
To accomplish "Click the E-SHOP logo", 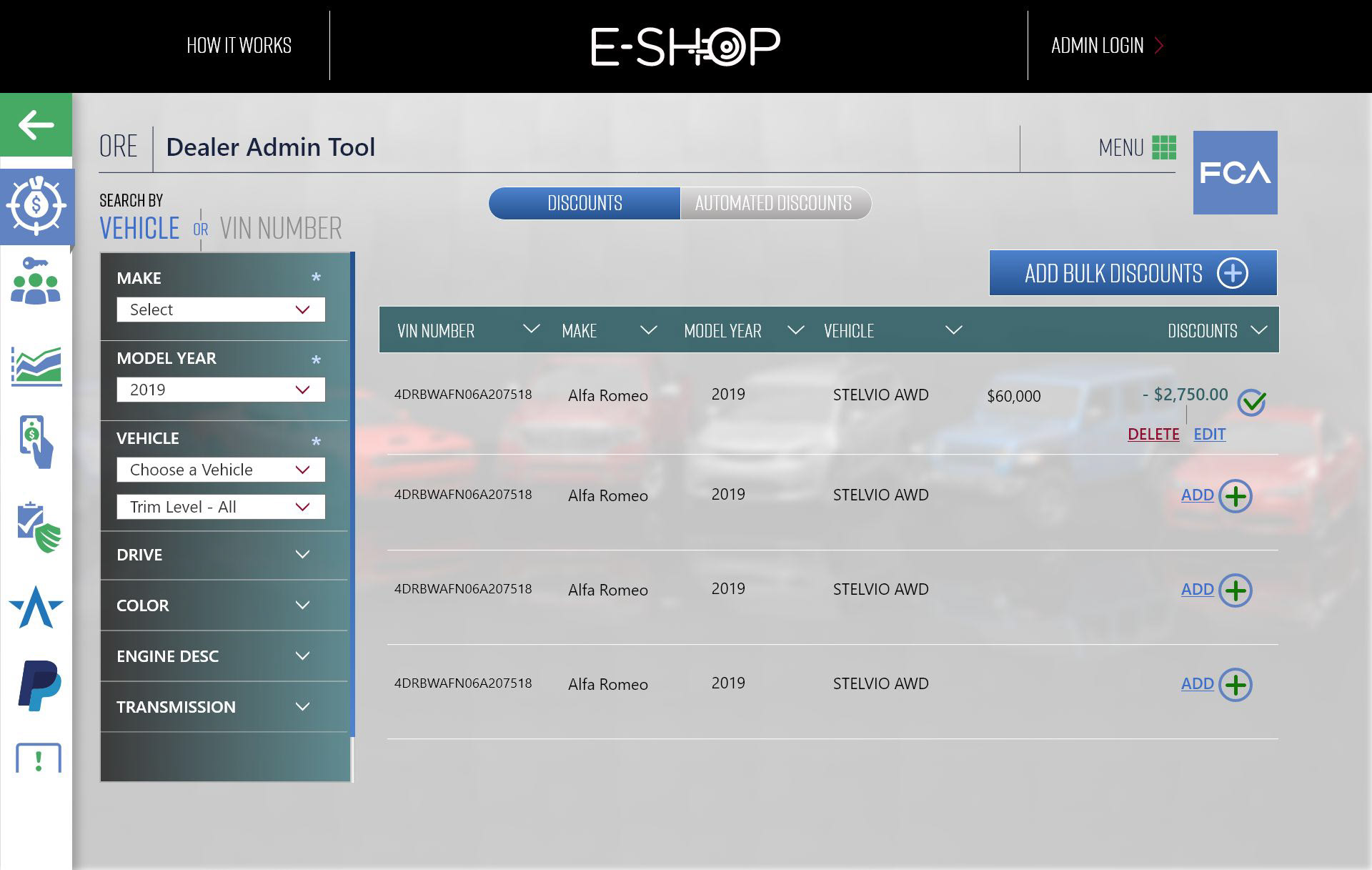I will tap(685, 46).
